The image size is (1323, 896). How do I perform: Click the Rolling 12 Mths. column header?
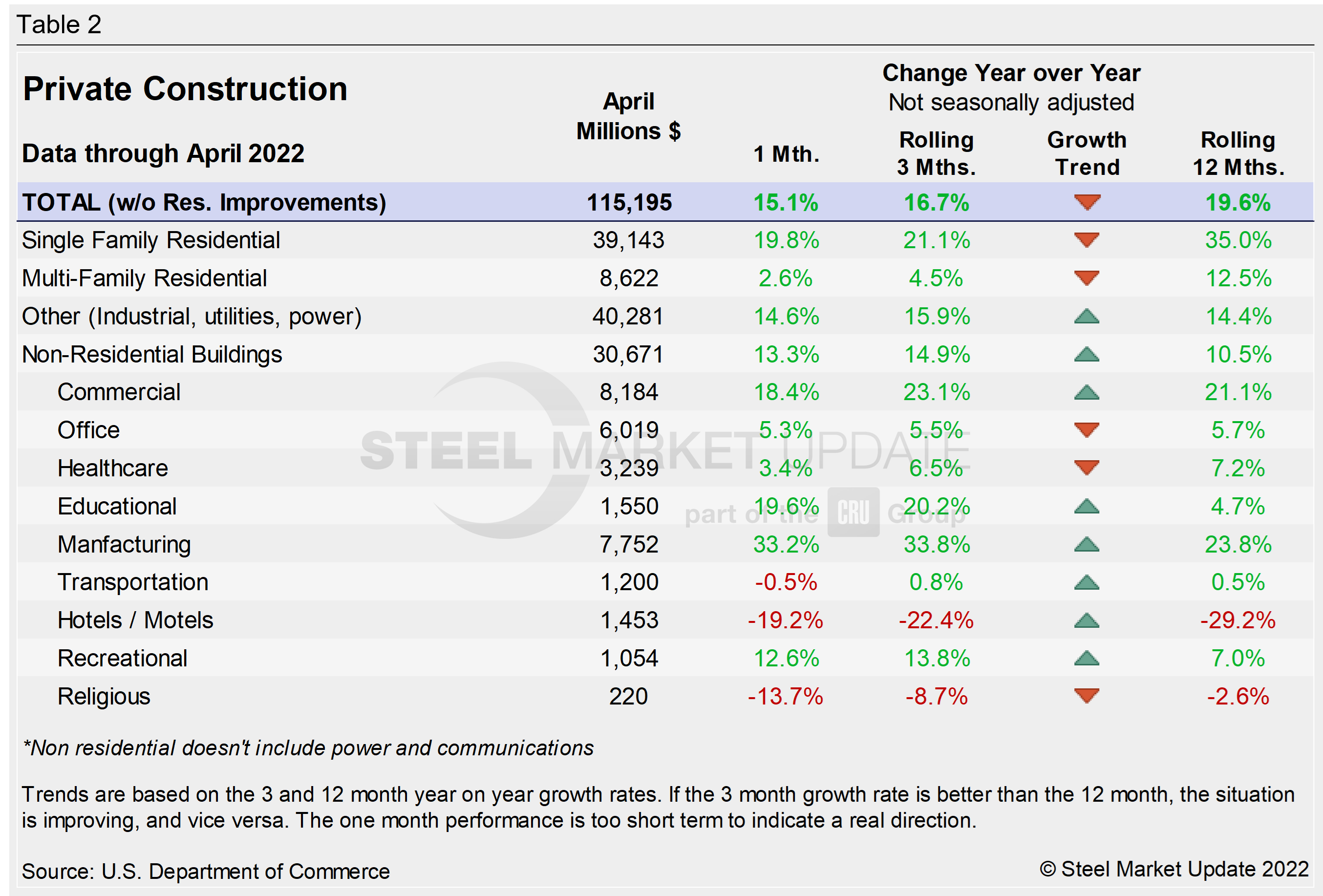point(1238,153)
